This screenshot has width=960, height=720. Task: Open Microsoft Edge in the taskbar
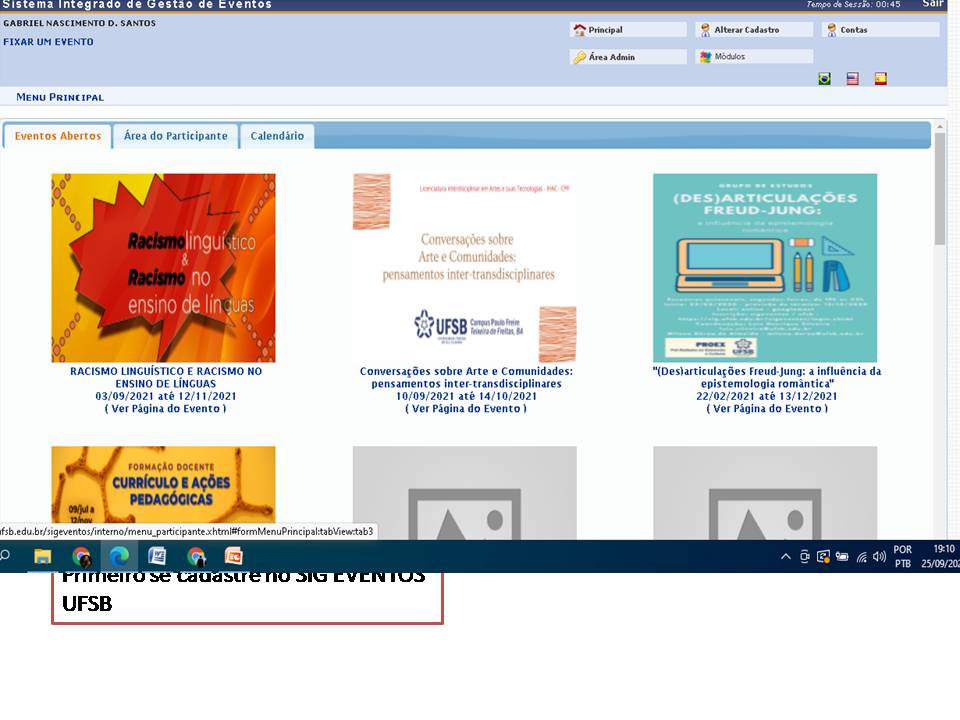tap(119, 556)
